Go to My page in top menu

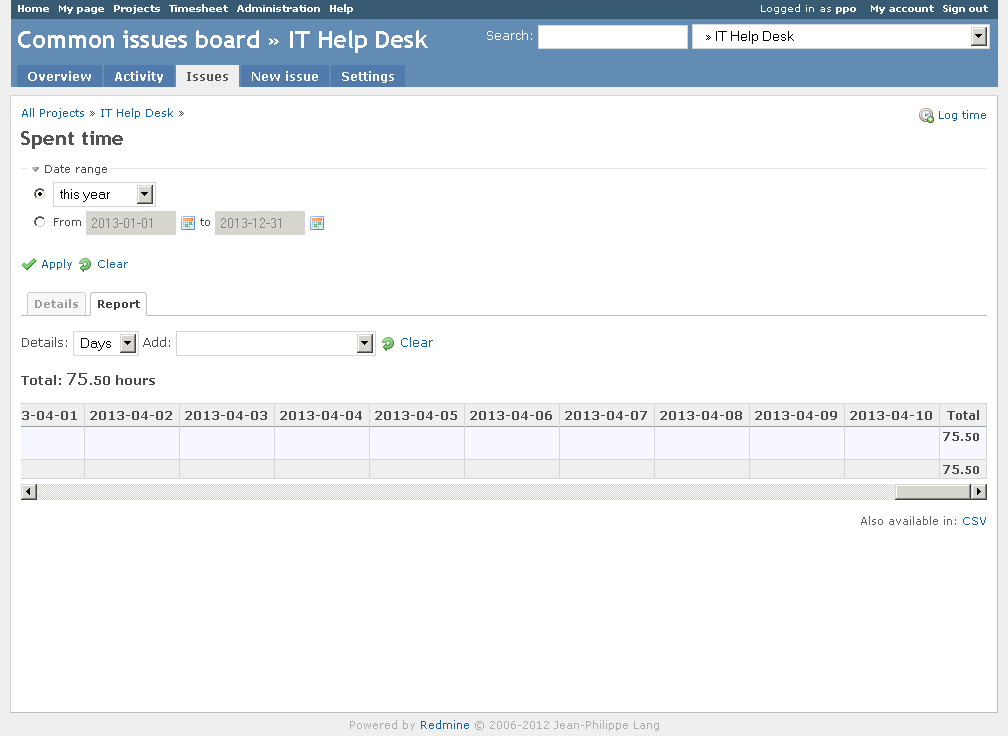81,8
